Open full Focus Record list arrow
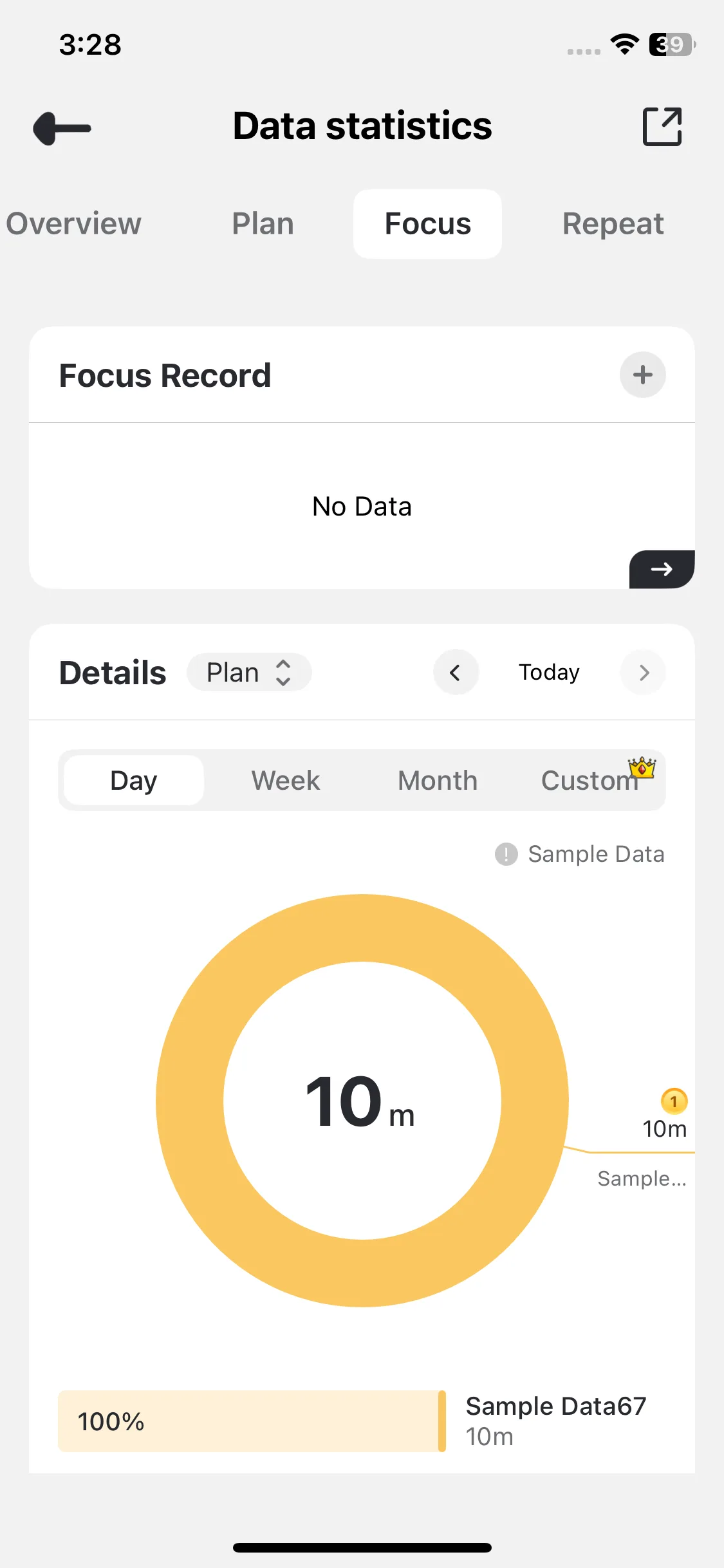This screenshot has width=724, height=1568. coord(662,569)
